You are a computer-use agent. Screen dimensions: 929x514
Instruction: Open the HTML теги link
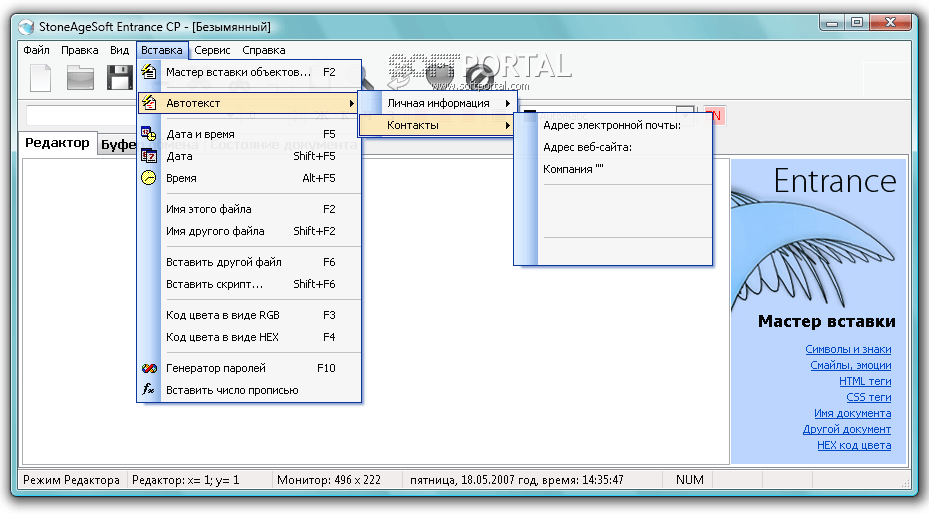(x=865, y=381)
